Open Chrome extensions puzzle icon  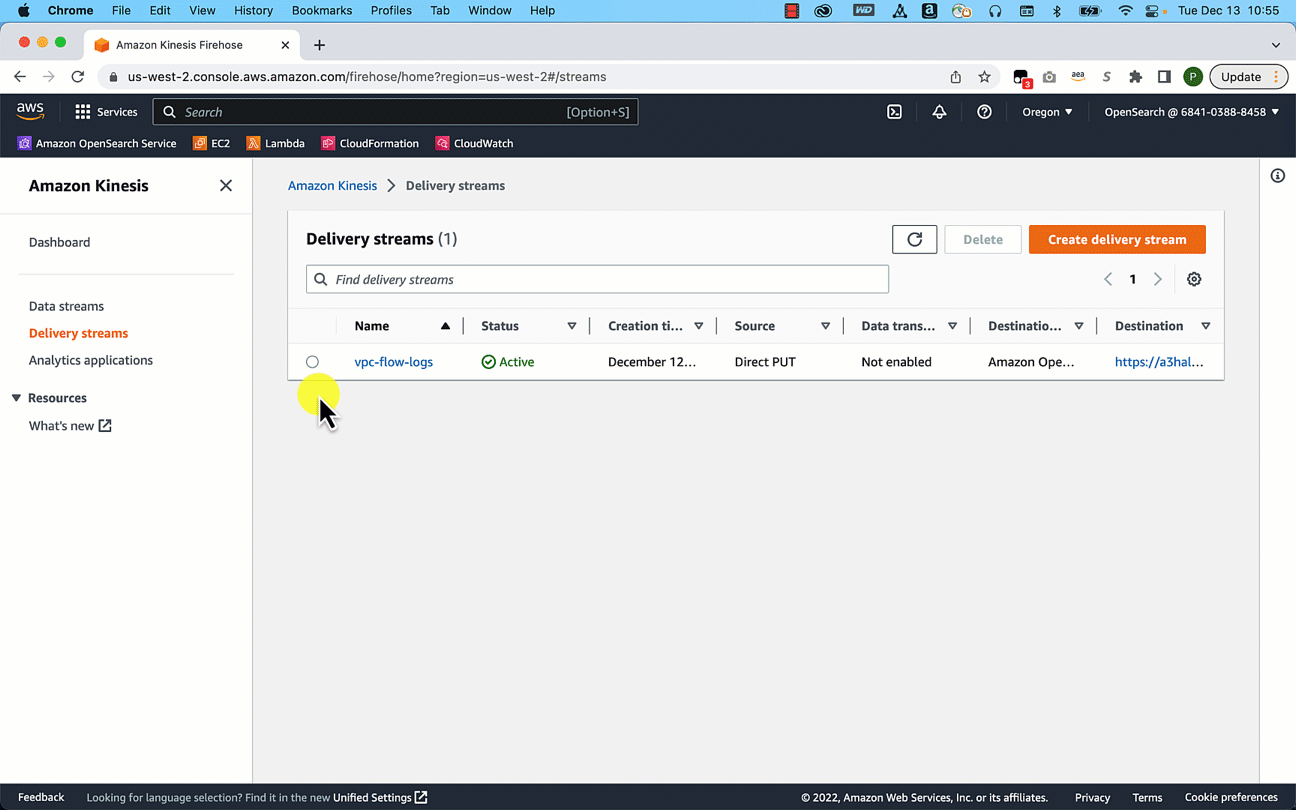[1135, 77]
